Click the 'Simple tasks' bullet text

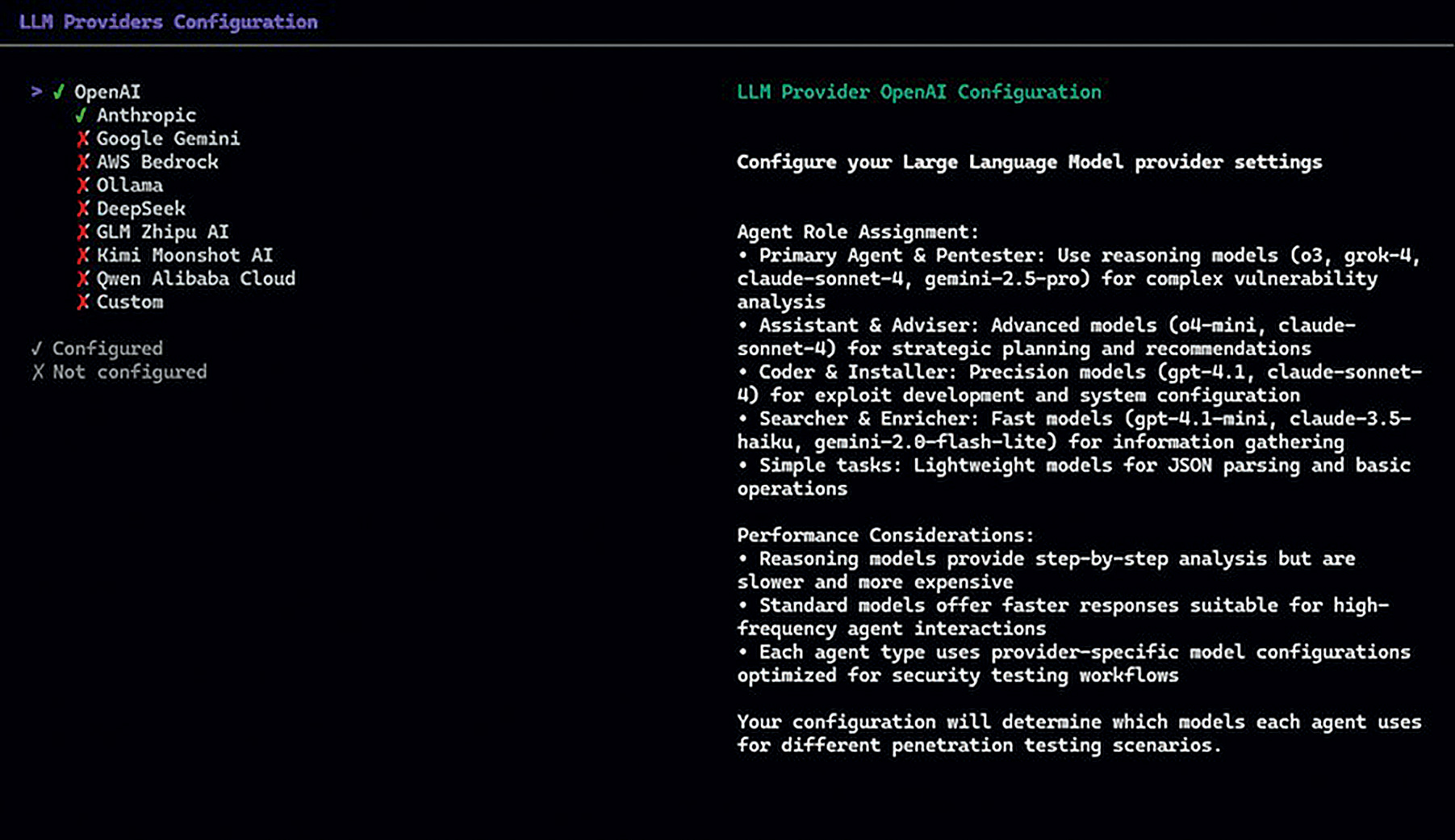point(1074,477)
